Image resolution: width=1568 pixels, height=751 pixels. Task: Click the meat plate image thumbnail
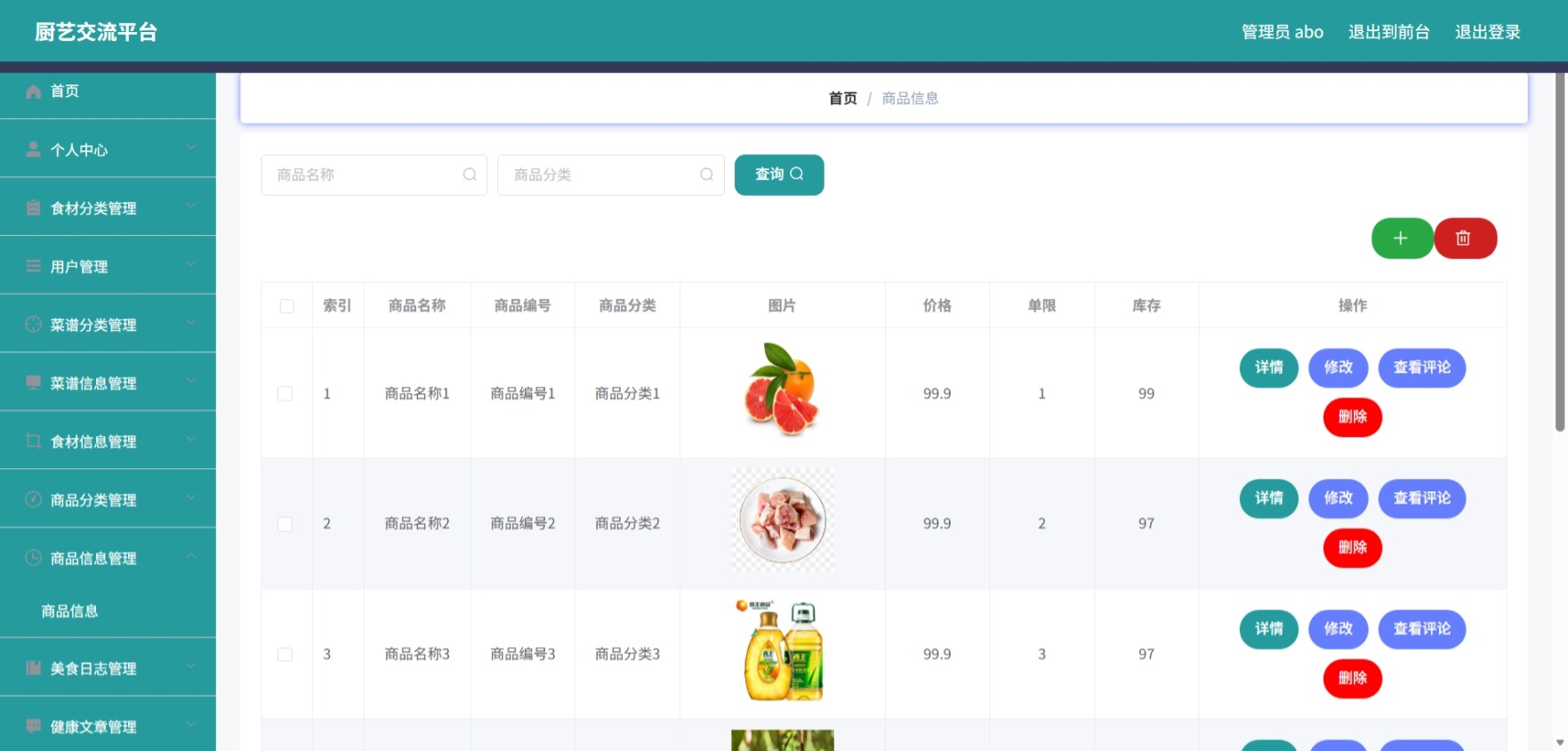pos(783,520)
